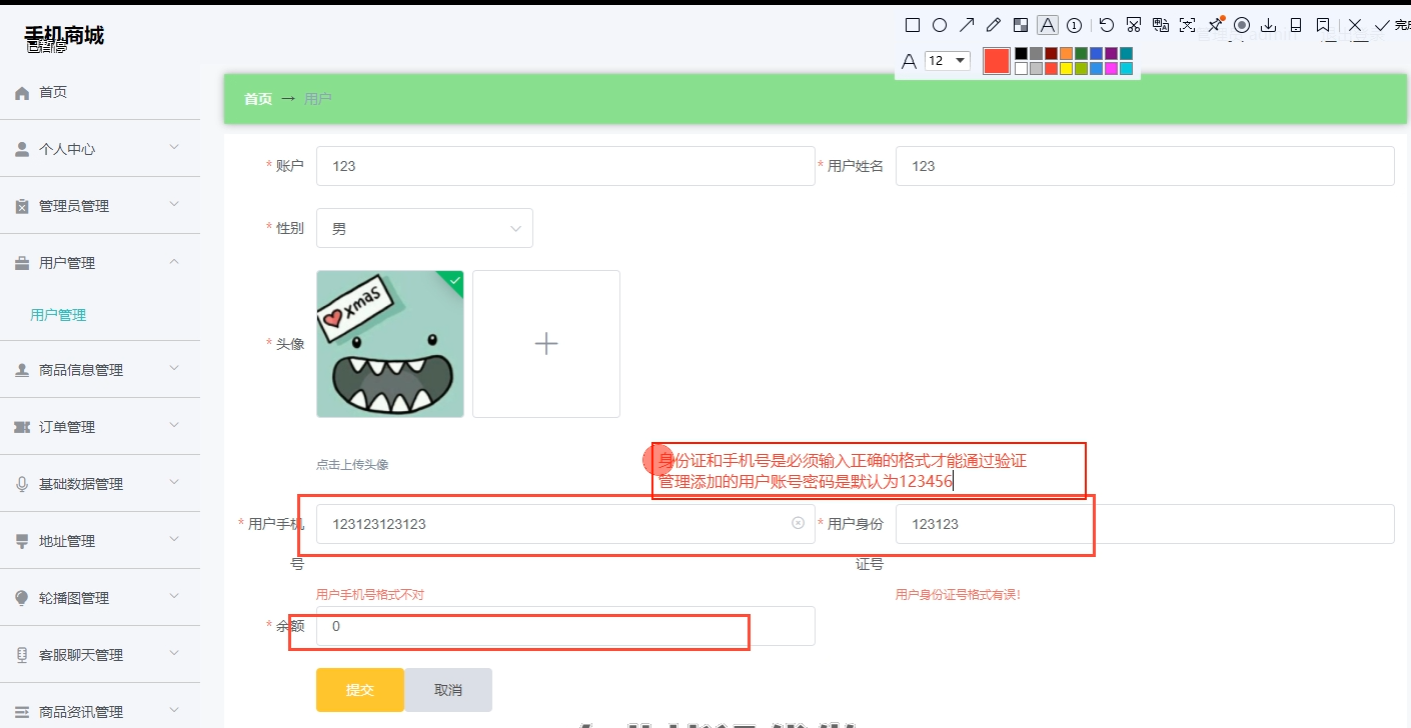Select the numbered step marker tool
The width and height of the screenshot is (1411, 728).
(x=1074, y=25)
